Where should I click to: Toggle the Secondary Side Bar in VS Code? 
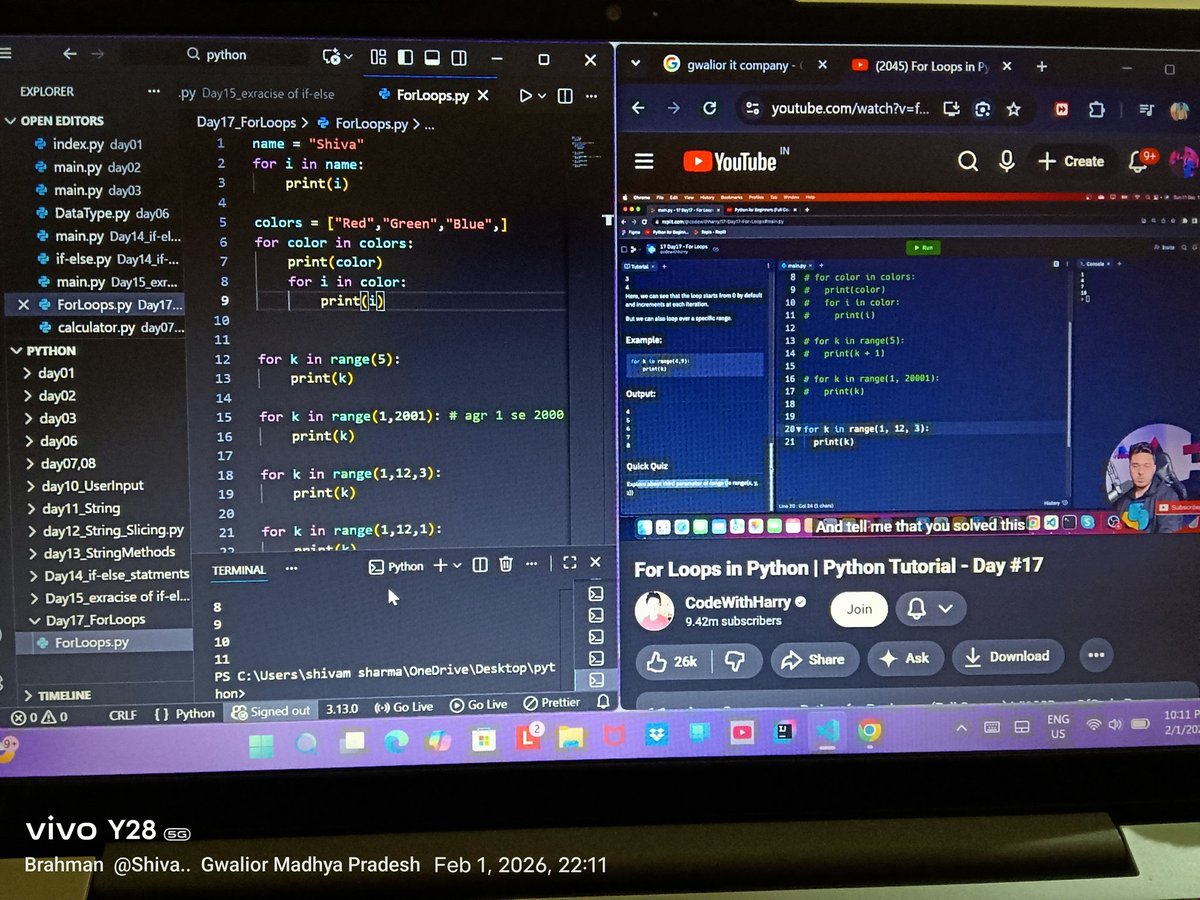[x=458, y=58]
